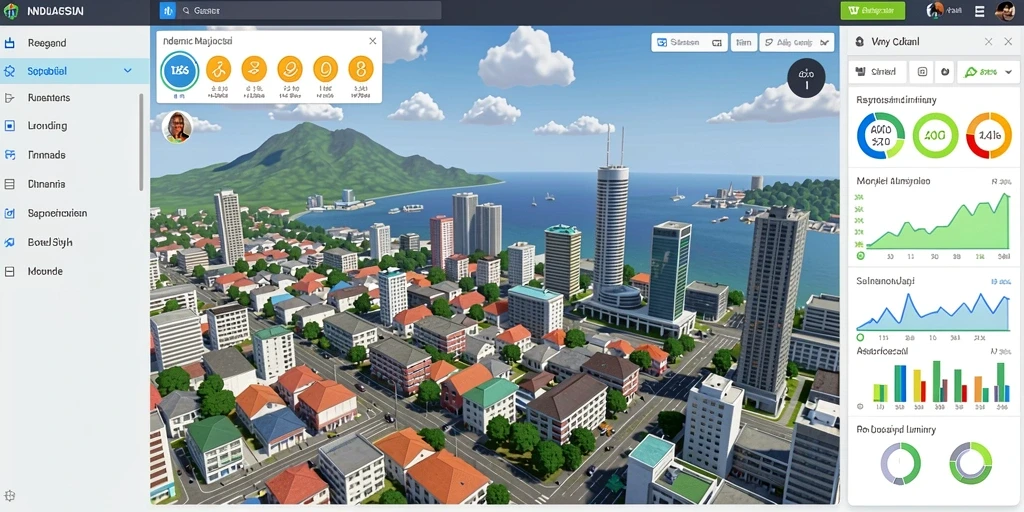
Task: Click the gear icon at the bottom of the sidebar
Action: pyautogui.click(x=10, y=496)
